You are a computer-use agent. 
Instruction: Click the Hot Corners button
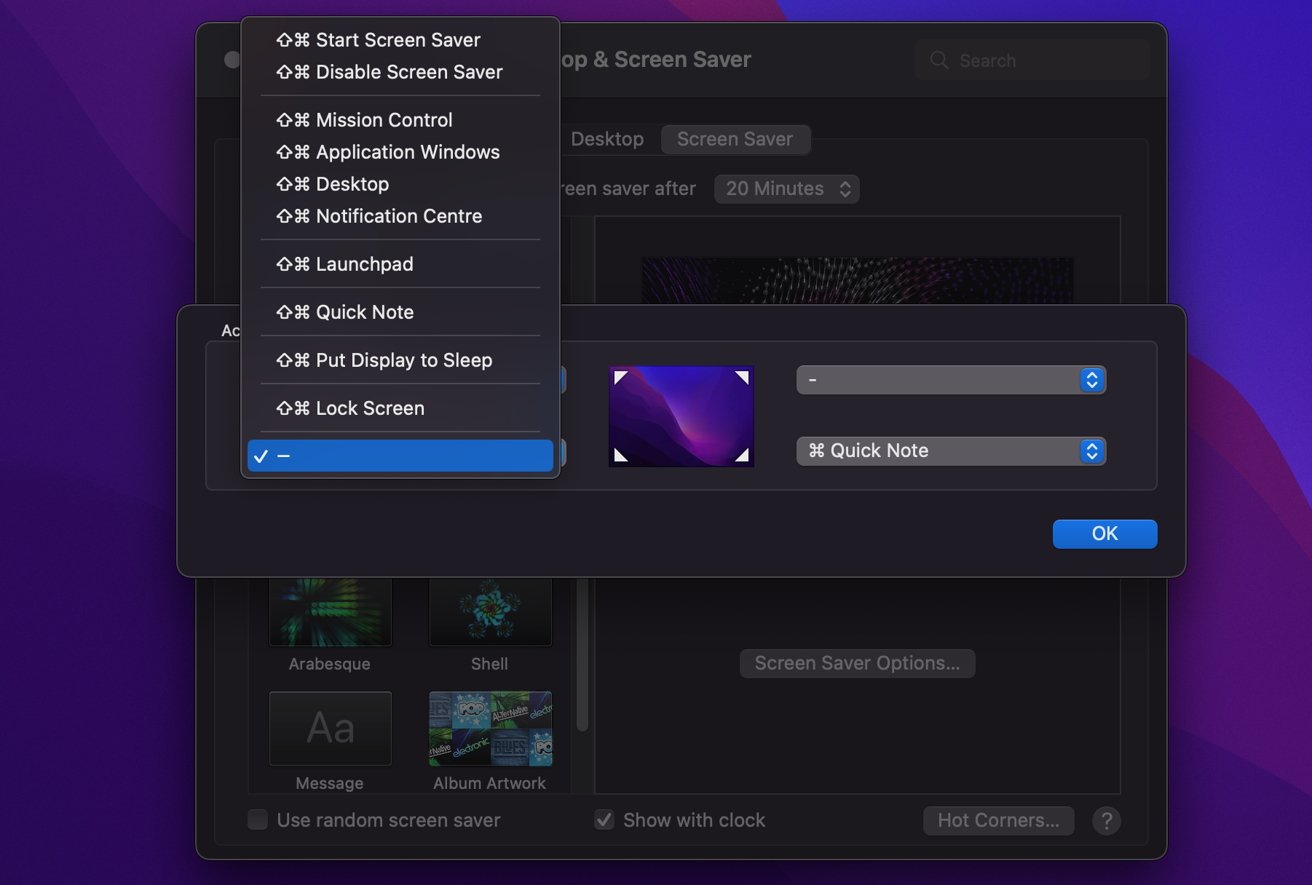coord(998,821)
